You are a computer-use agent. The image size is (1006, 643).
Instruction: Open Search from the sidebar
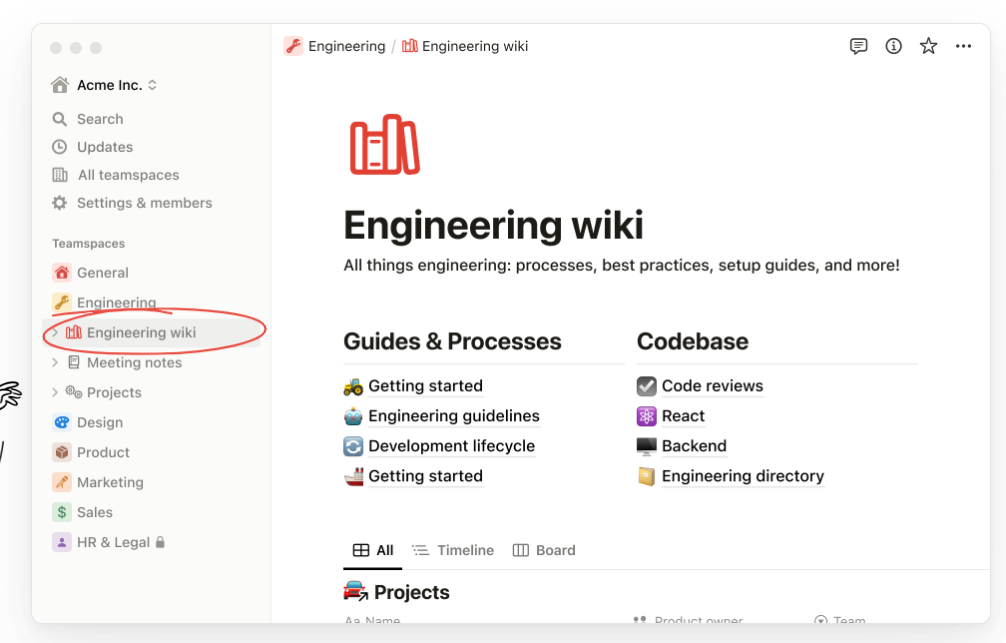coord(99,118)
